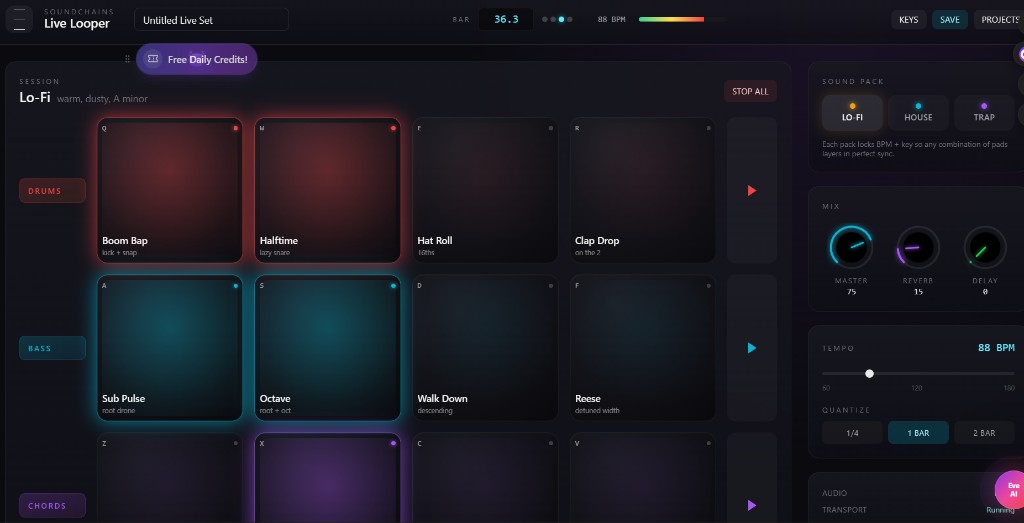The height and width of the screenshot is (523, 1024).
Task: Set quantize to 2 BAR
Action: click(984, 433)
